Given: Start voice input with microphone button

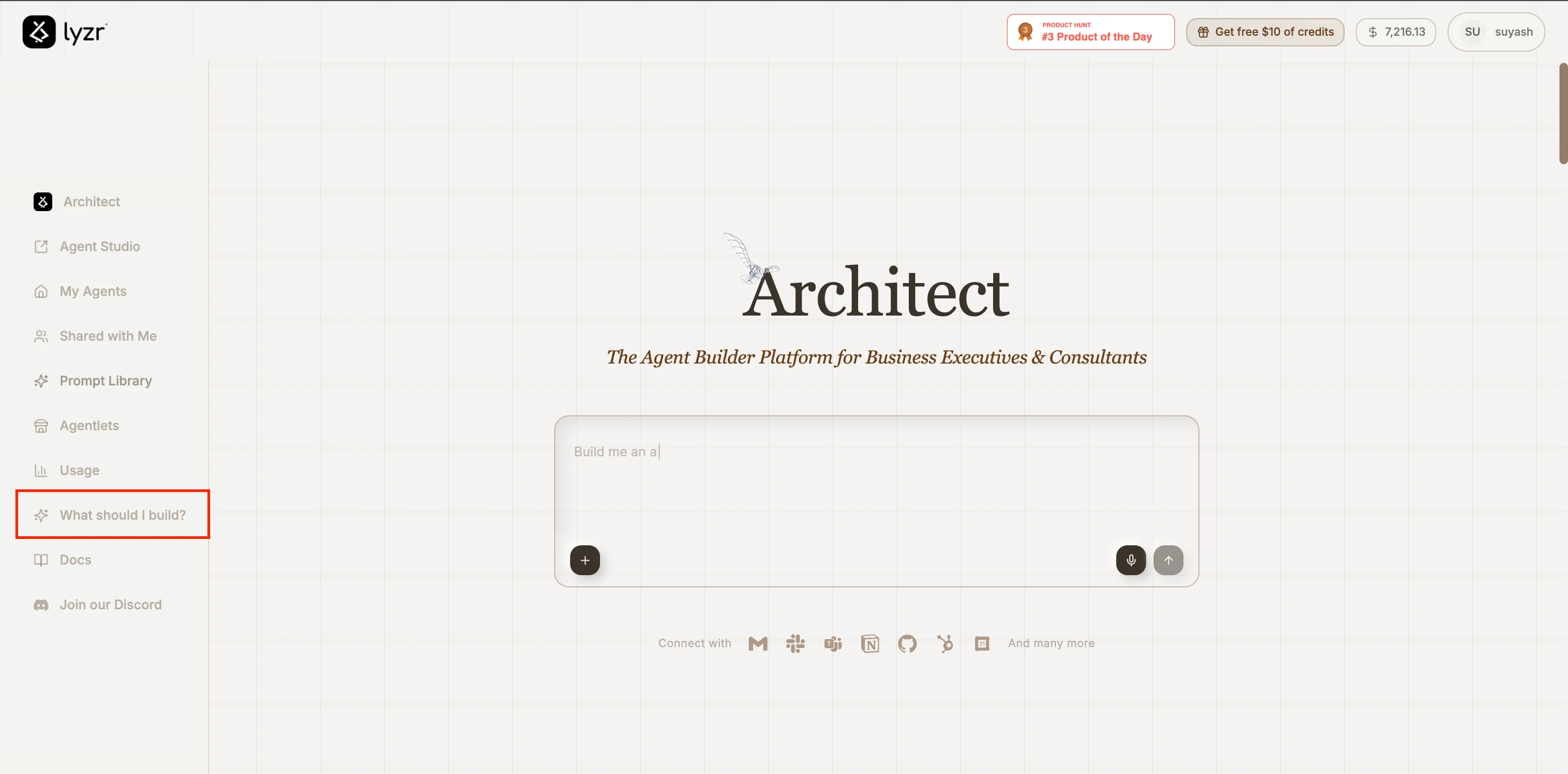Looking at the screenshot, I should [1130, 560].
